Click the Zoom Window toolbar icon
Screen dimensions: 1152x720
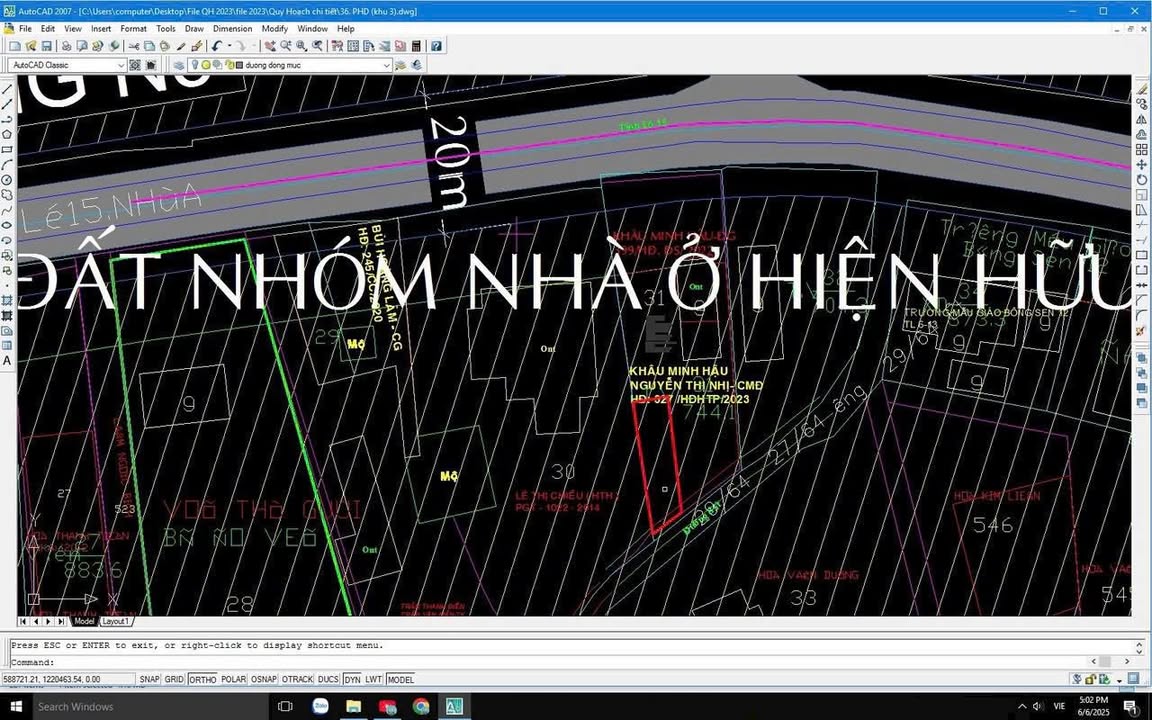[301, 46]
